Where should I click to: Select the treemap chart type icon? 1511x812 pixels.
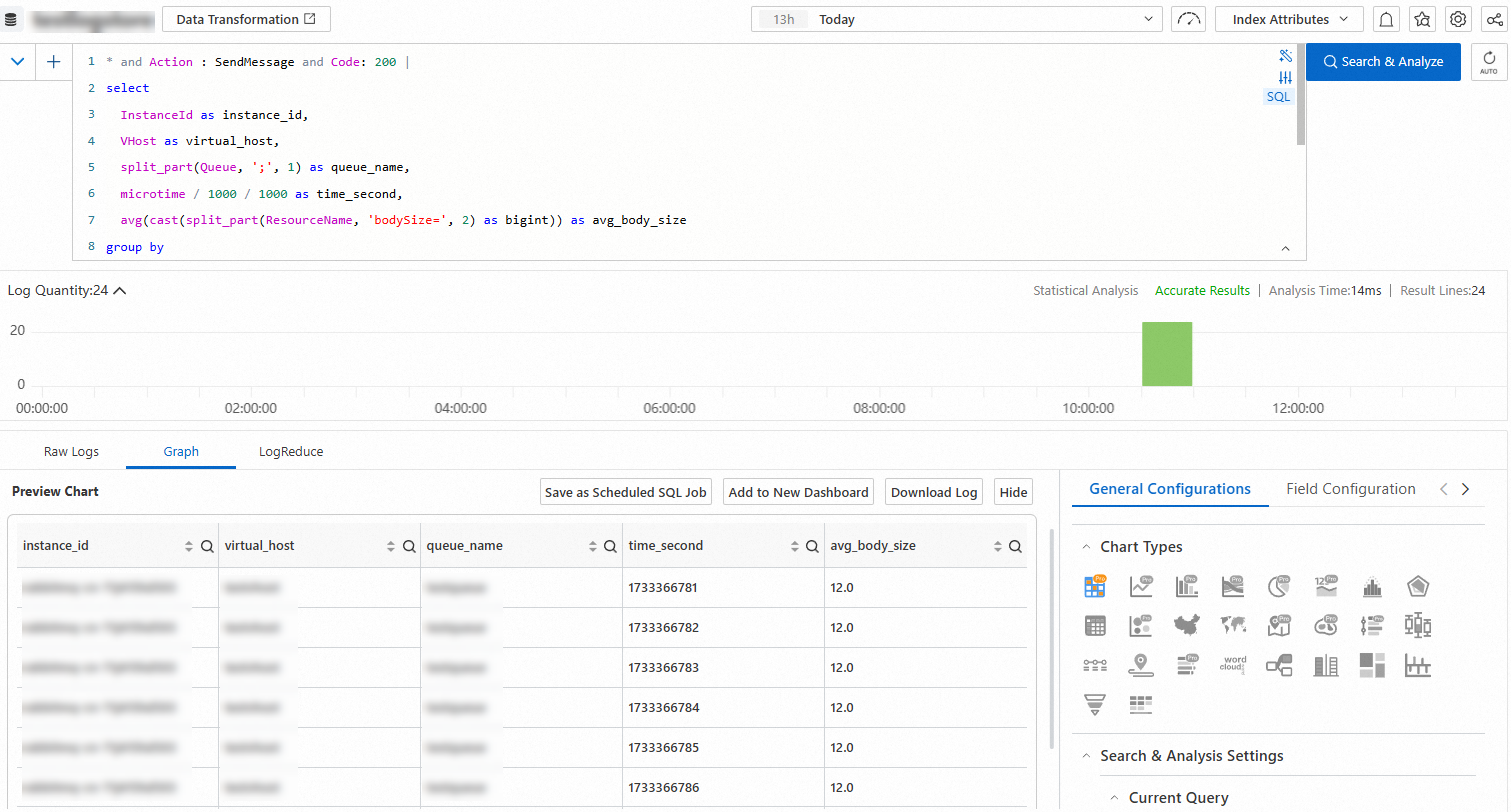click(1372, 665)
